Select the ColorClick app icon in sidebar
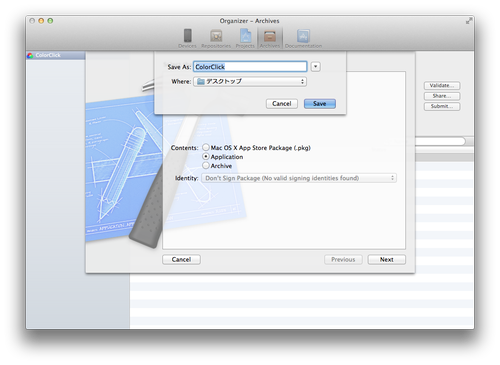Image resolution: width=500 pixels, height=365 pixels. 30,56
